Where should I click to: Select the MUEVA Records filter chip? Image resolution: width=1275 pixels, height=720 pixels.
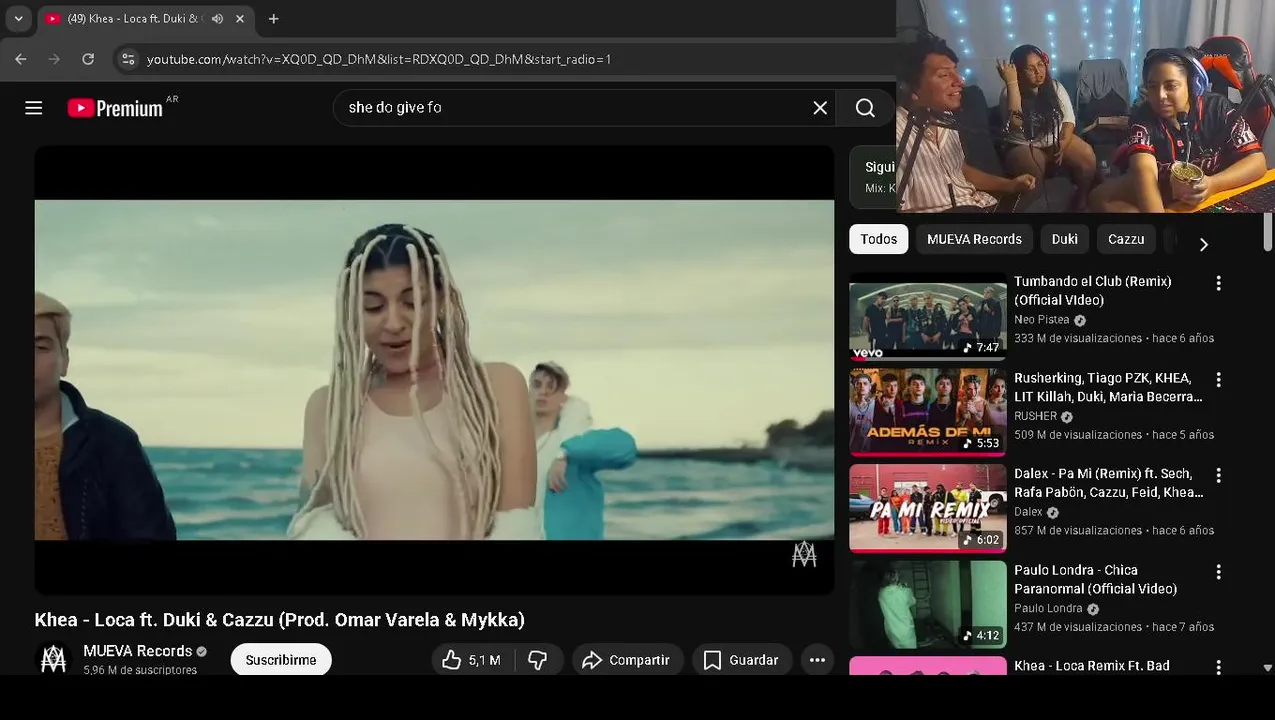coord(974,239)
